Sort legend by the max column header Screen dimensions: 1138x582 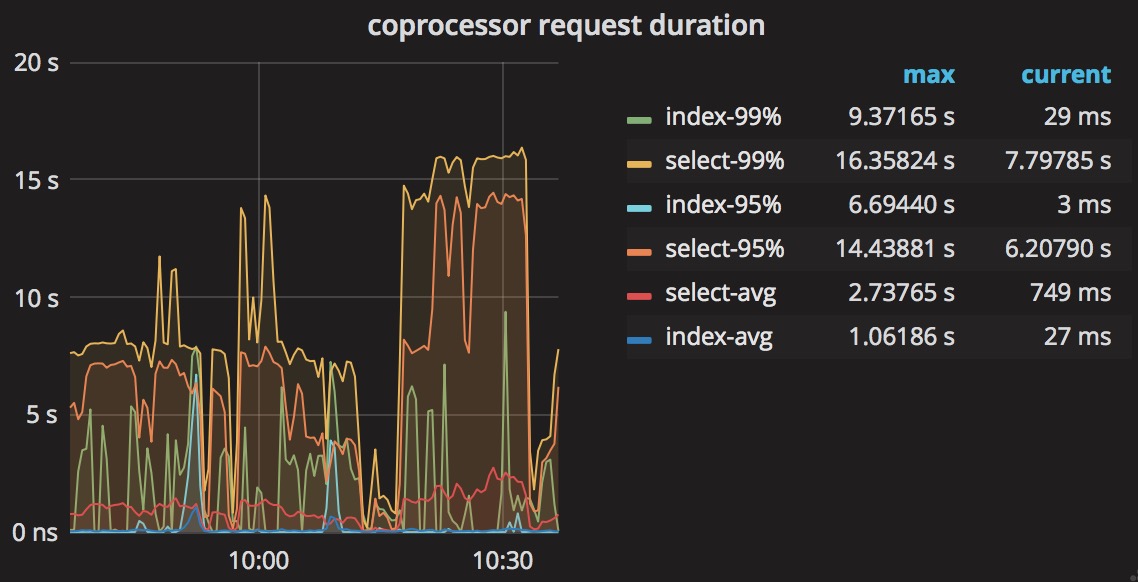point(927,74)
